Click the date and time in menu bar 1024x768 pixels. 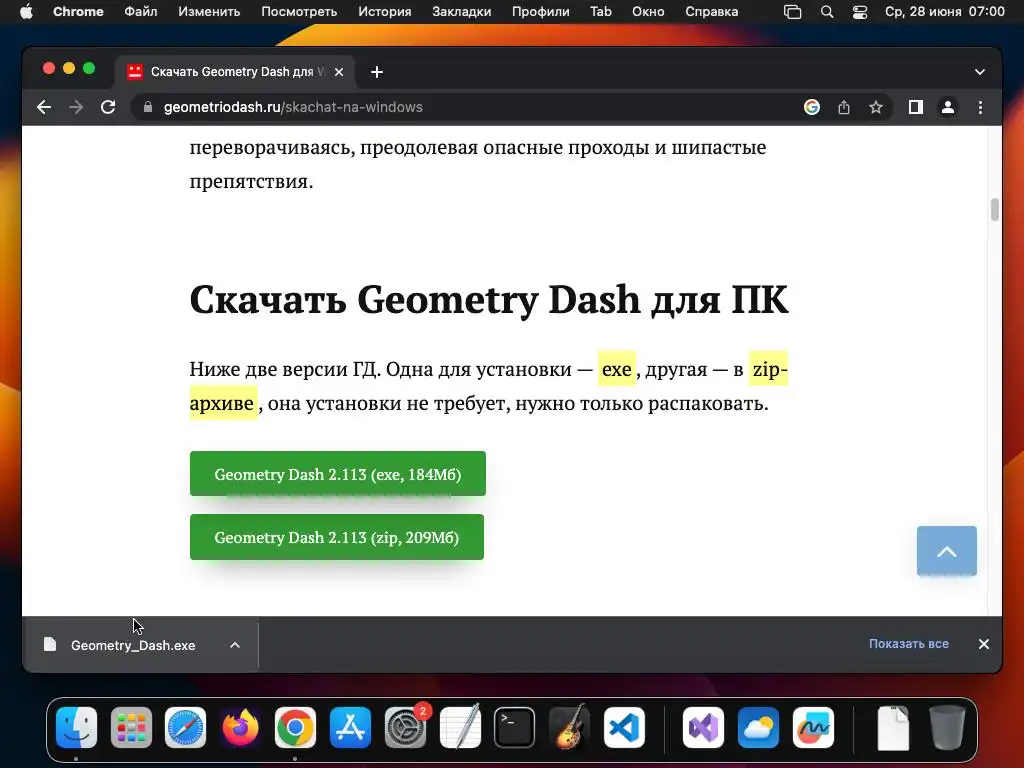pyautogui.click(x=944, y=12)
